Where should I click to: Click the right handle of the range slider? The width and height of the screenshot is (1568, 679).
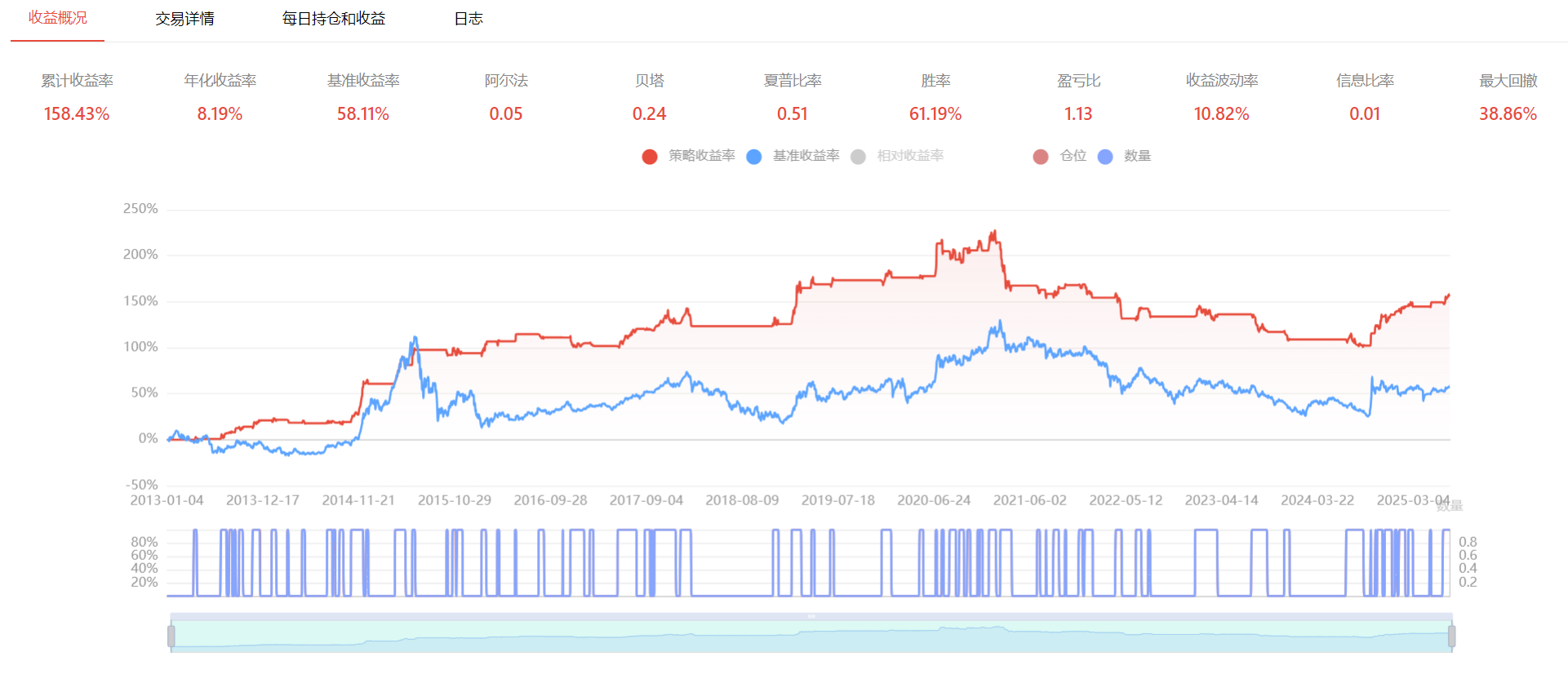[1451, 636]
